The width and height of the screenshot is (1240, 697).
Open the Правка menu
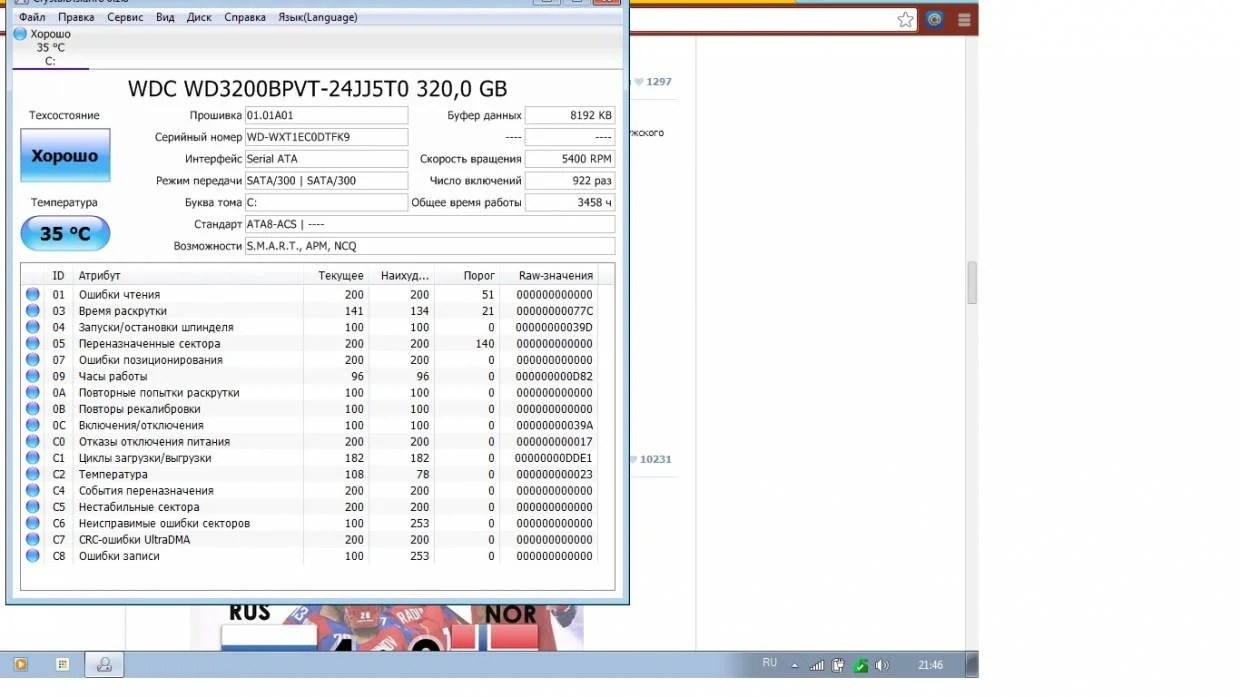pyautogui.click(x=76, y=17)
